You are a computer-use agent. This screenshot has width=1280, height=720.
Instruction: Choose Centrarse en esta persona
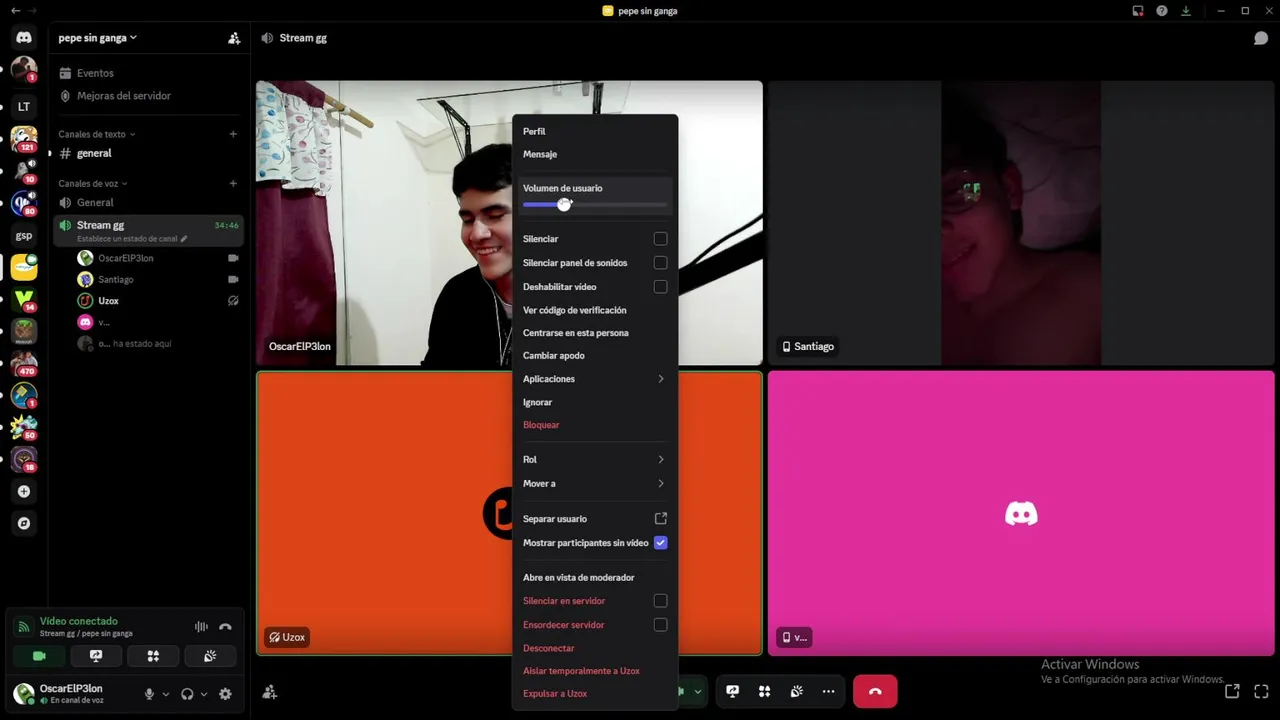click(594, 333)
